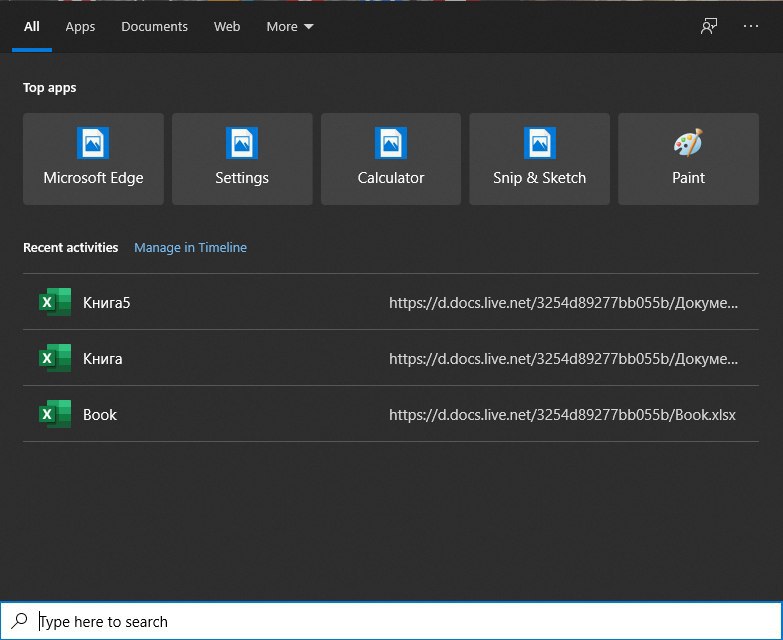Switch to the Apps tab
783x640 pixels.
[x=80, y=26]
